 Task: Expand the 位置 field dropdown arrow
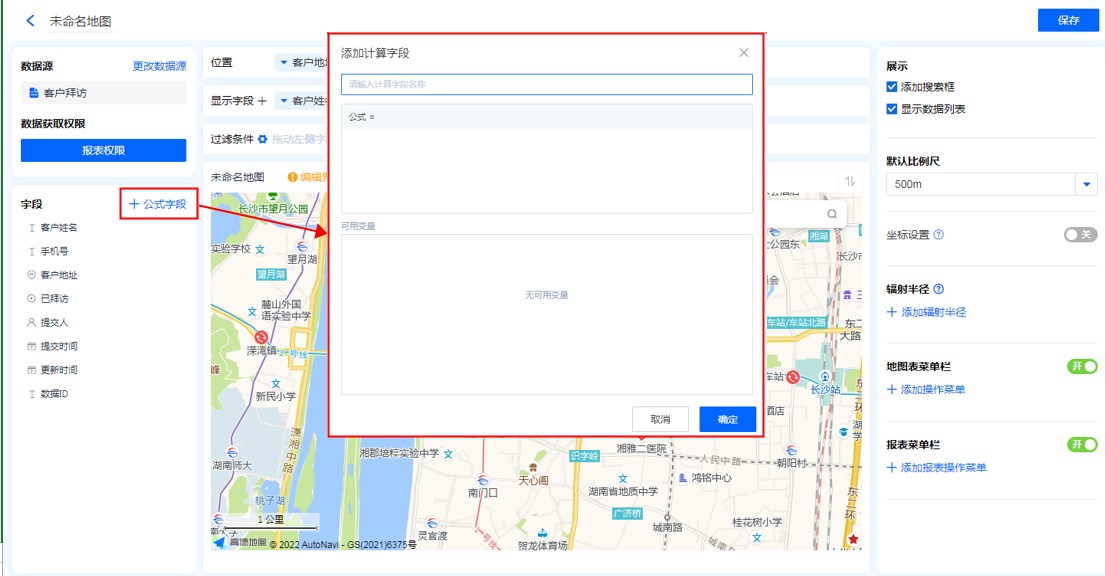click(x=284, y=63)
